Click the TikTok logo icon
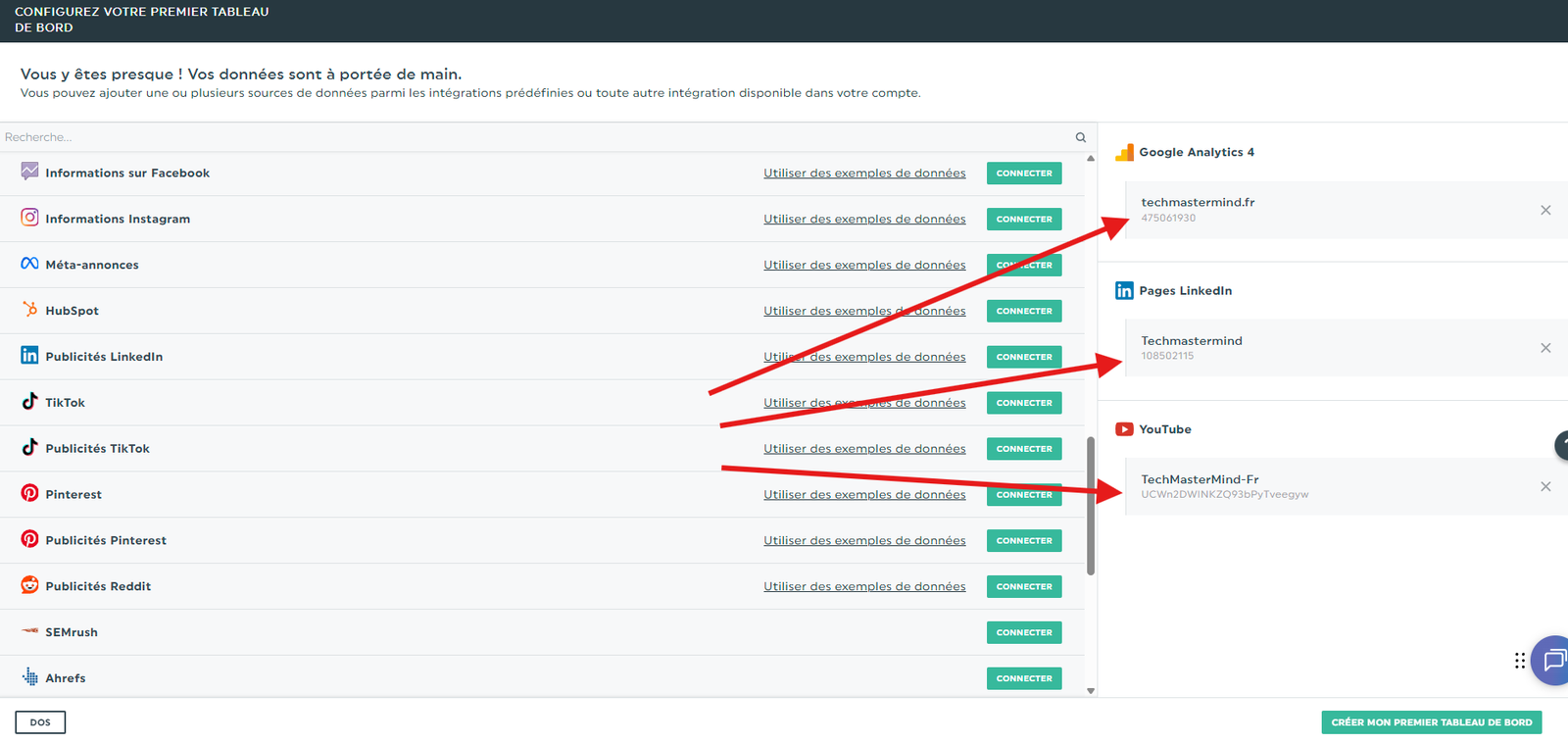Viewport: 1568px width, 744px height. point(29,401)
